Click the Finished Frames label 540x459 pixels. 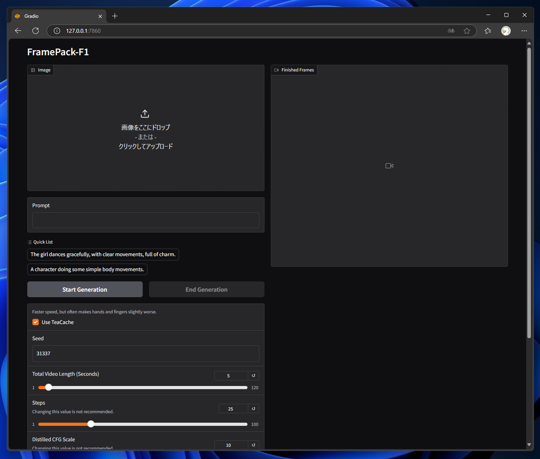click(x=294, y=70)
